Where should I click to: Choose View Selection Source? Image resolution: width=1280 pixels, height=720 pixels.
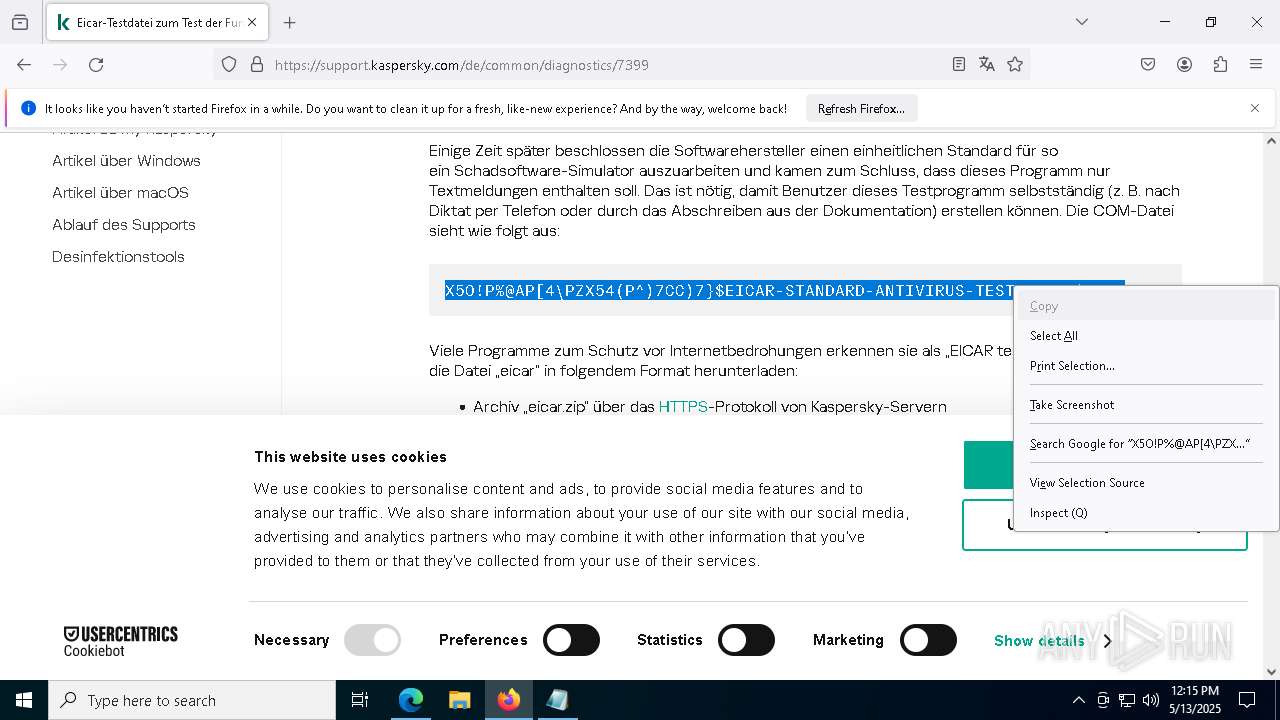pos(1146,483)
